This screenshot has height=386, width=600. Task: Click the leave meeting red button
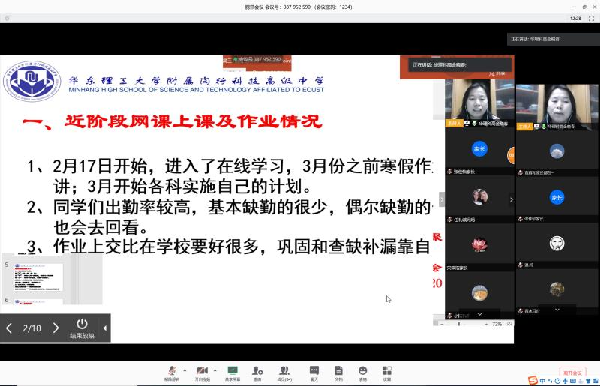click(572, 372)
